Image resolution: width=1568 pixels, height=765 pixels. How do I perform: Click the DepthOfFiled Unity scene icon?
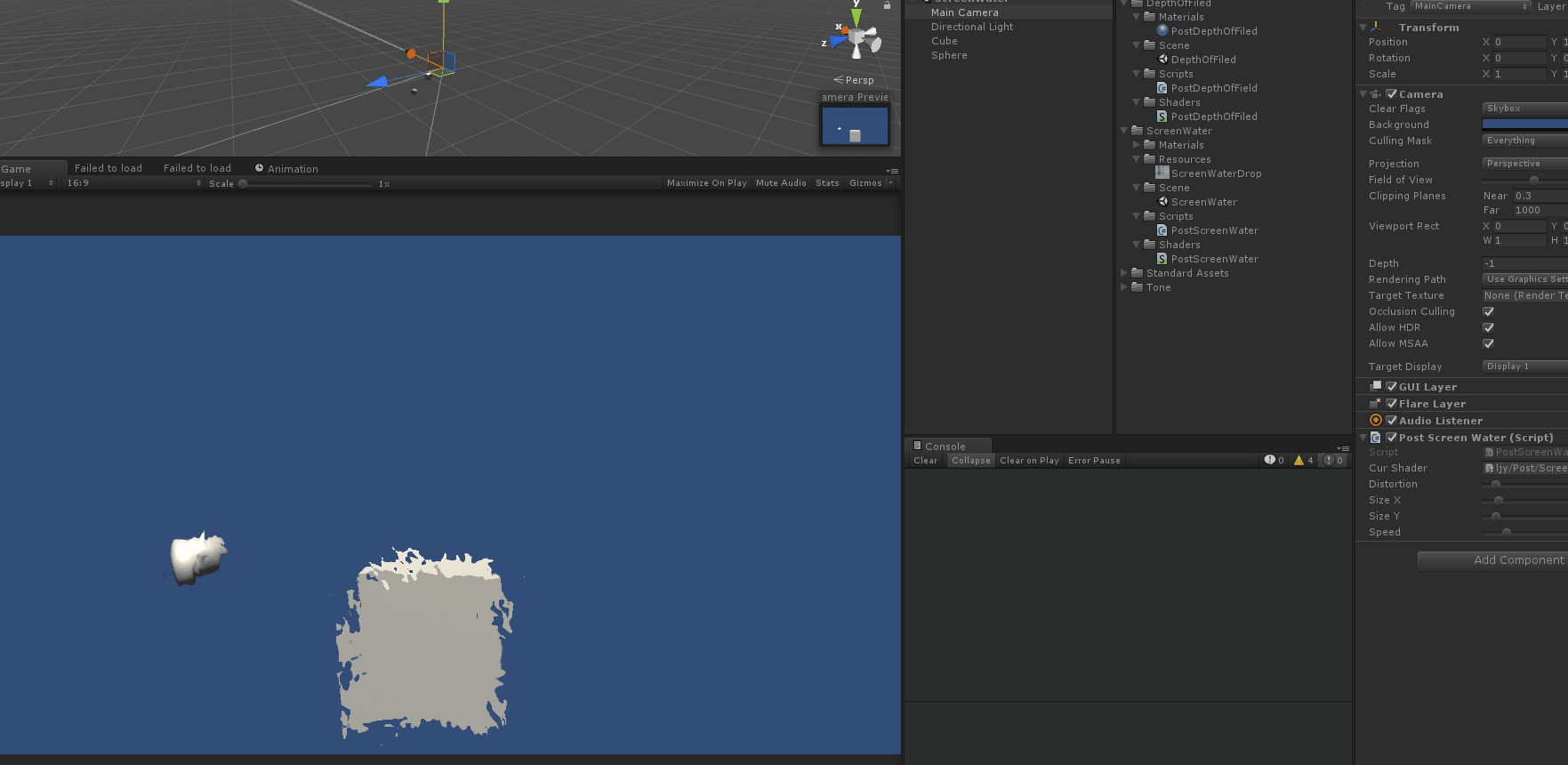[1162, 60]
